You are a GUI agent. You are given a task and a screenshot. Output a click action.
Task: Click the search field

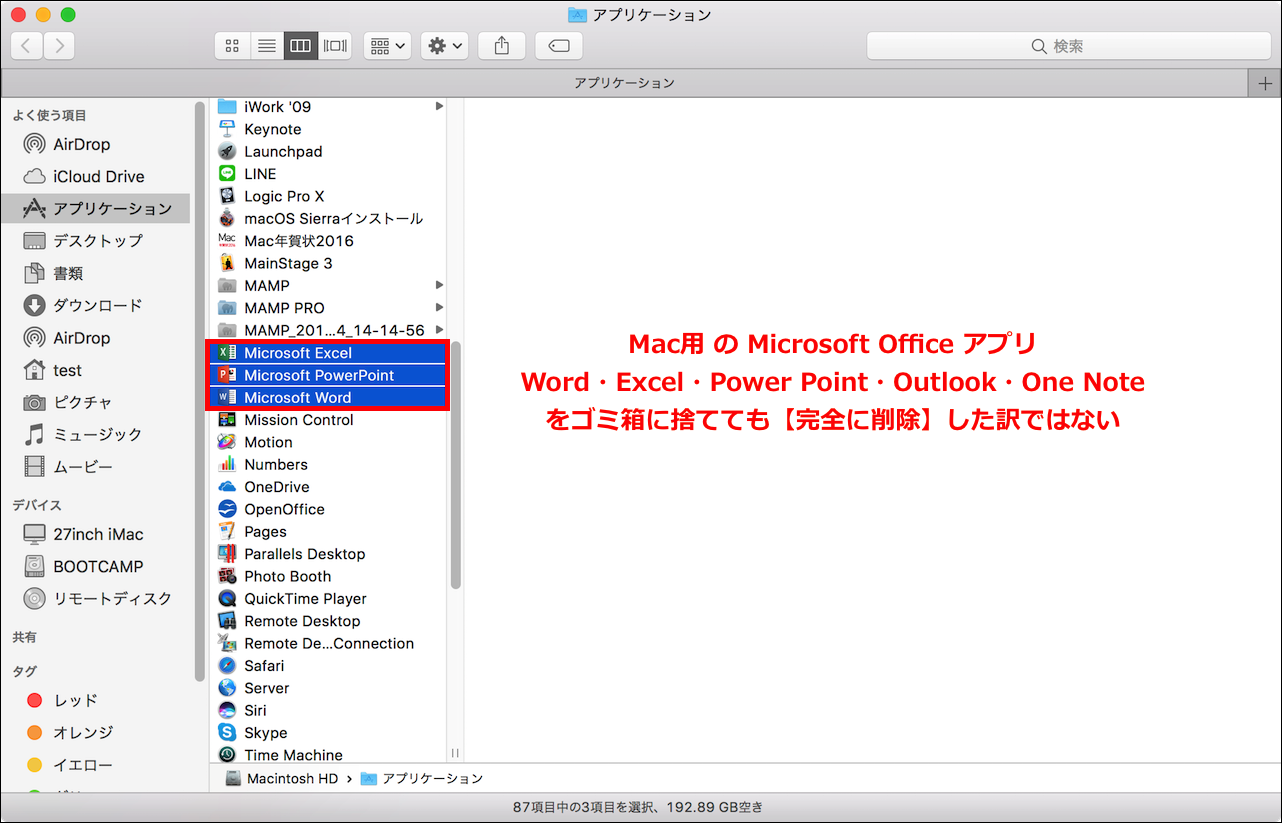(1068, 46)
